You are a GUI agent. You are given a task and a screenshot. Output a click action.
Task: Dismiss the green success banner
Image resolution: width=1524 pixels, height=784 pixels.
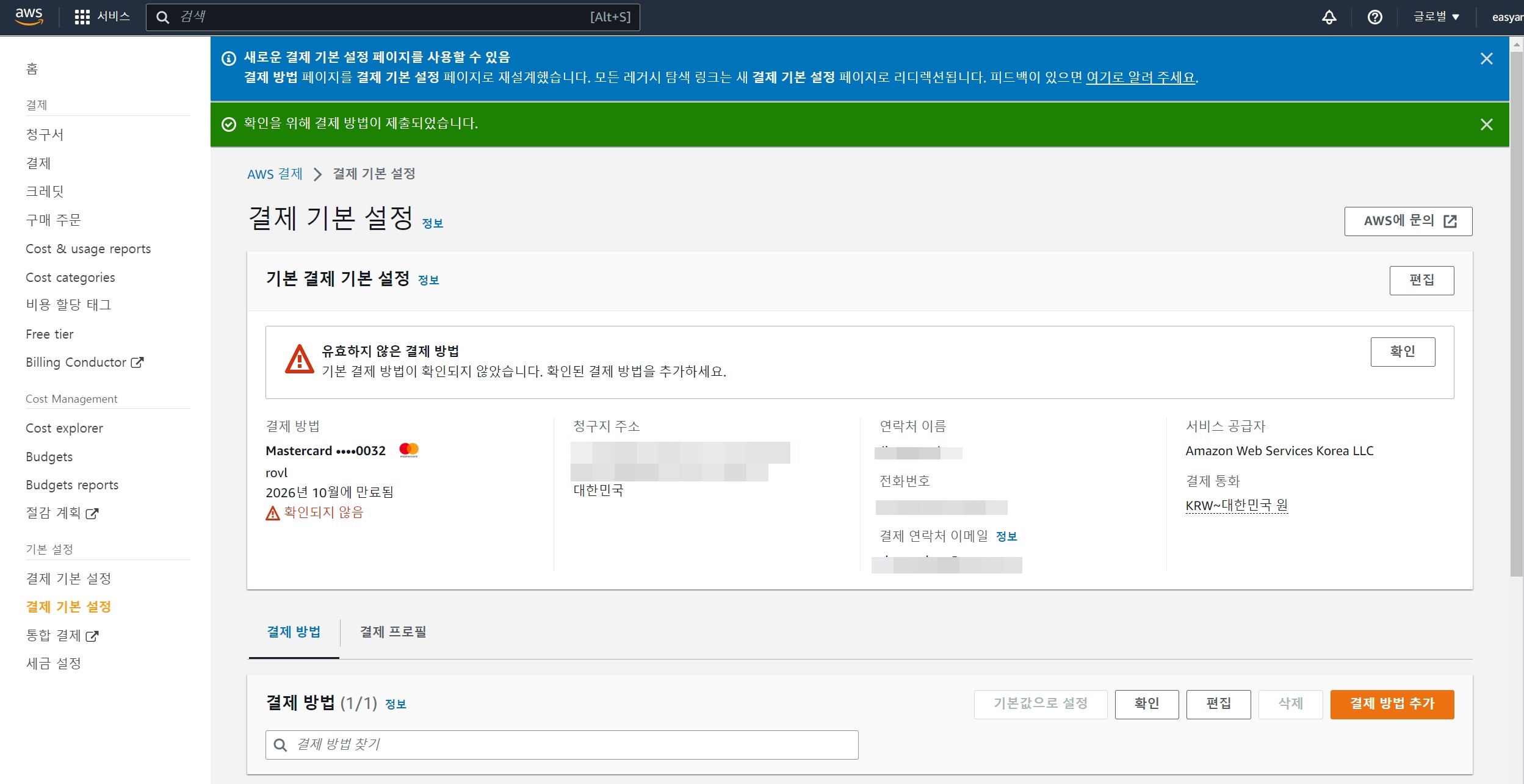(1486, 124)
